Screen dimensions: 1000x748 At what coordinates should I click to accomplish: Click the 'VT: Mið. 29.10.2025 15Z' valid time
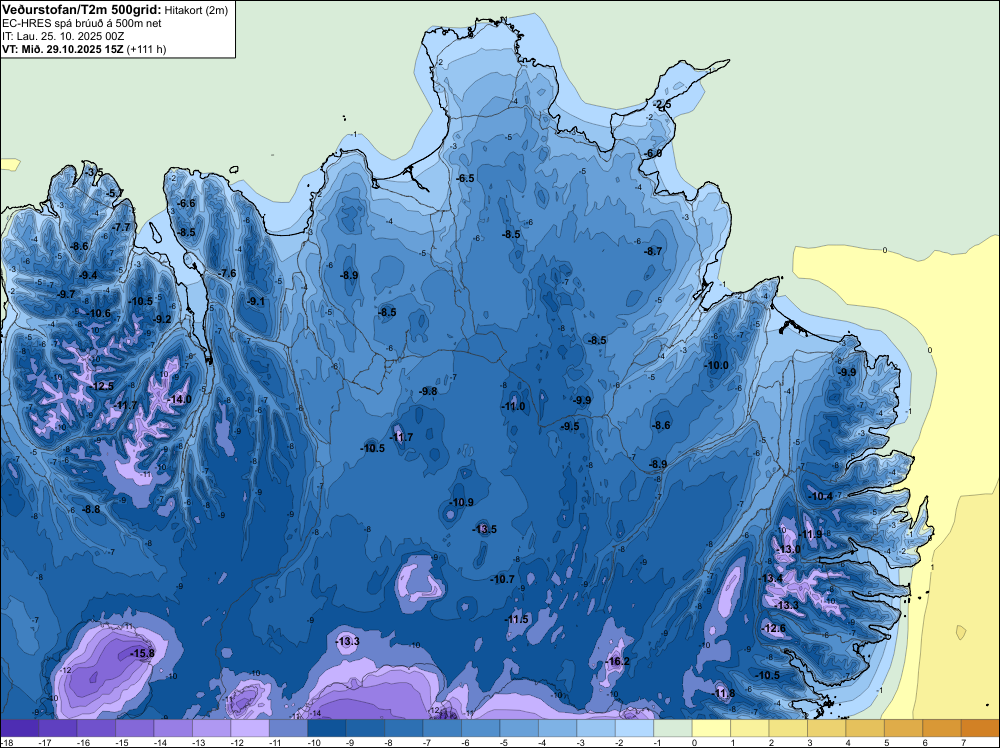point(62,49)
